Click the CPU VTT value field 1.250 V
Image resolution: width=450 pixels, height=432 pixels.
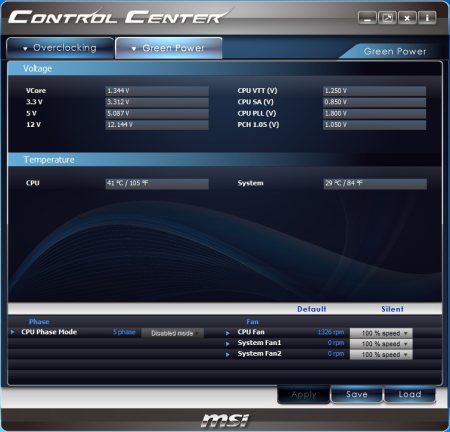pos(374,91)
